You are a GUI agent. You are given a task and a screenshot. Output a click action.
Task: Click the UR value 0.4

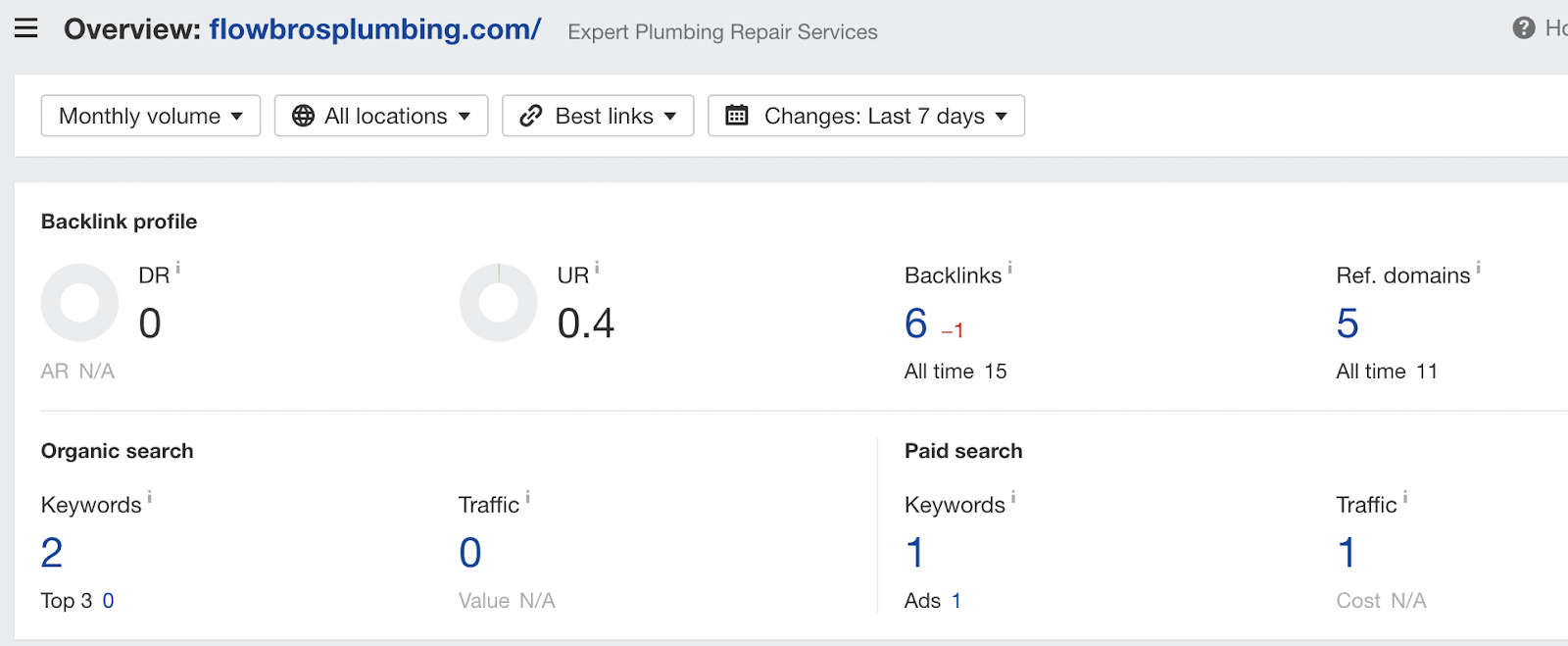(586, 323)
